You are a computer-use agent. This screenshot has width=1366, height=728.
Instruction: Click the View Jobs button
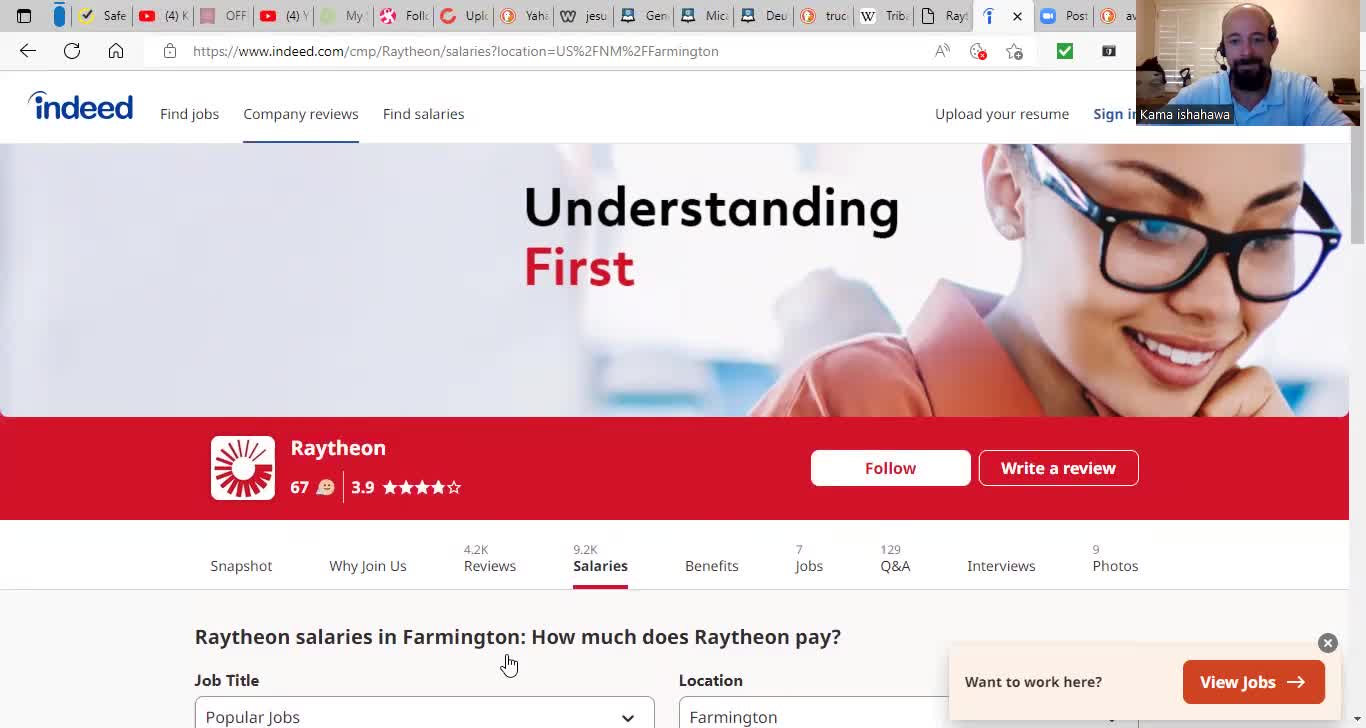tap(1254, 682)
